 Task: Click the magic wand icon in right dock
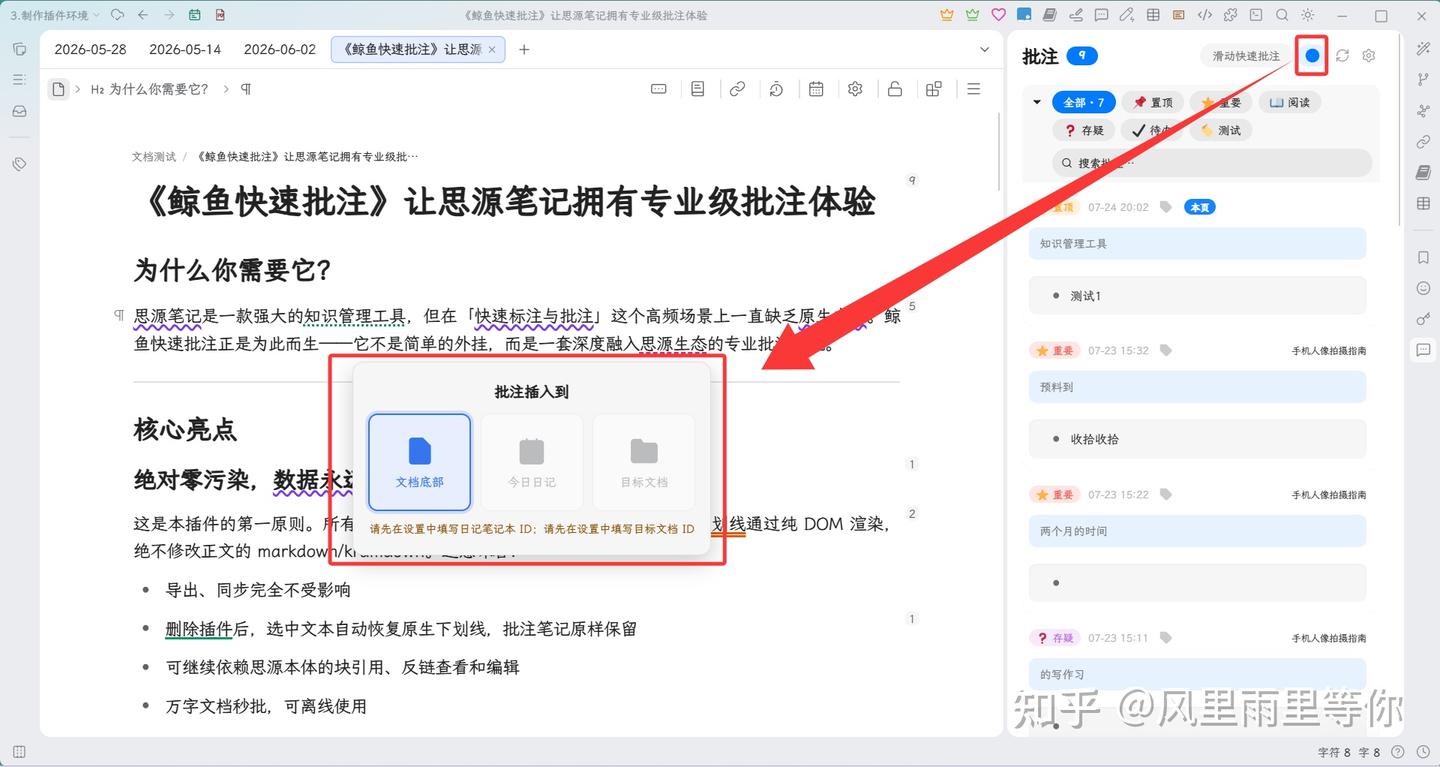pos(1424,49)
